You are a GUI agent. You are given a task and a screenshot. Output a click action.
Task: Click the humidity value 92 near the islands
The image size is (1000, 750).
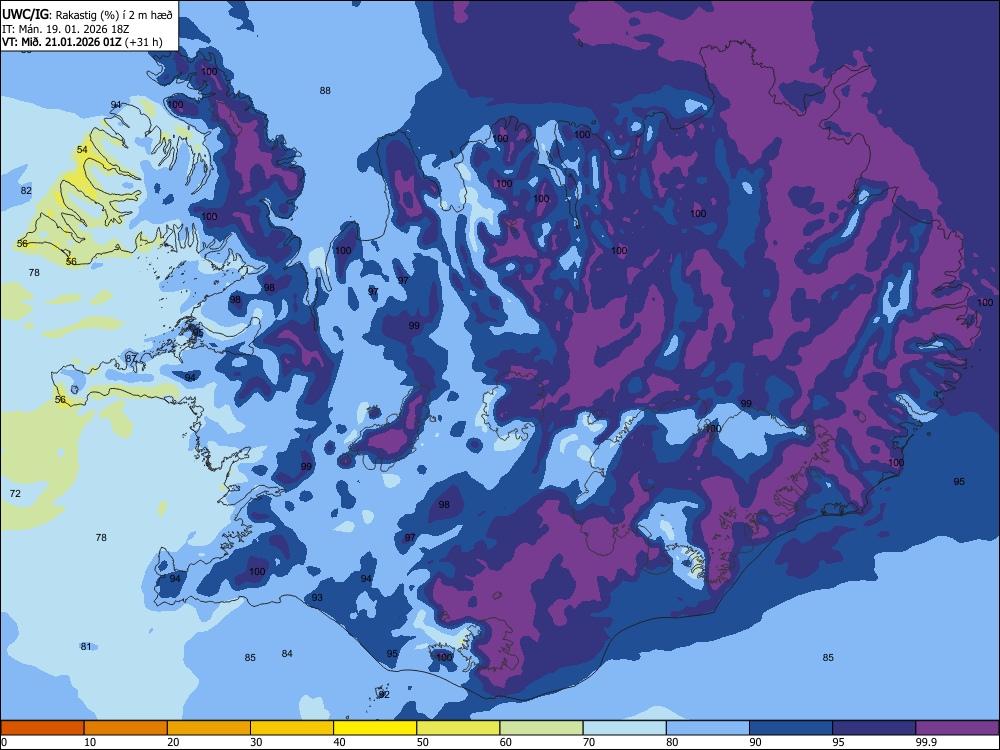coord(384,695)
